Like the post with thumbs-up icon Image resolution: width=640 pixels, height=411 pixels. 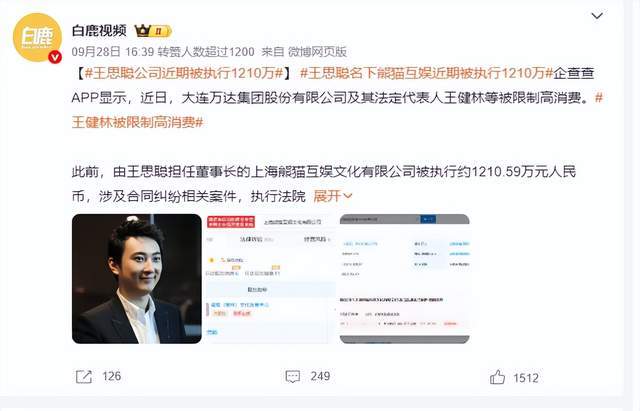(x=497, y=377)
